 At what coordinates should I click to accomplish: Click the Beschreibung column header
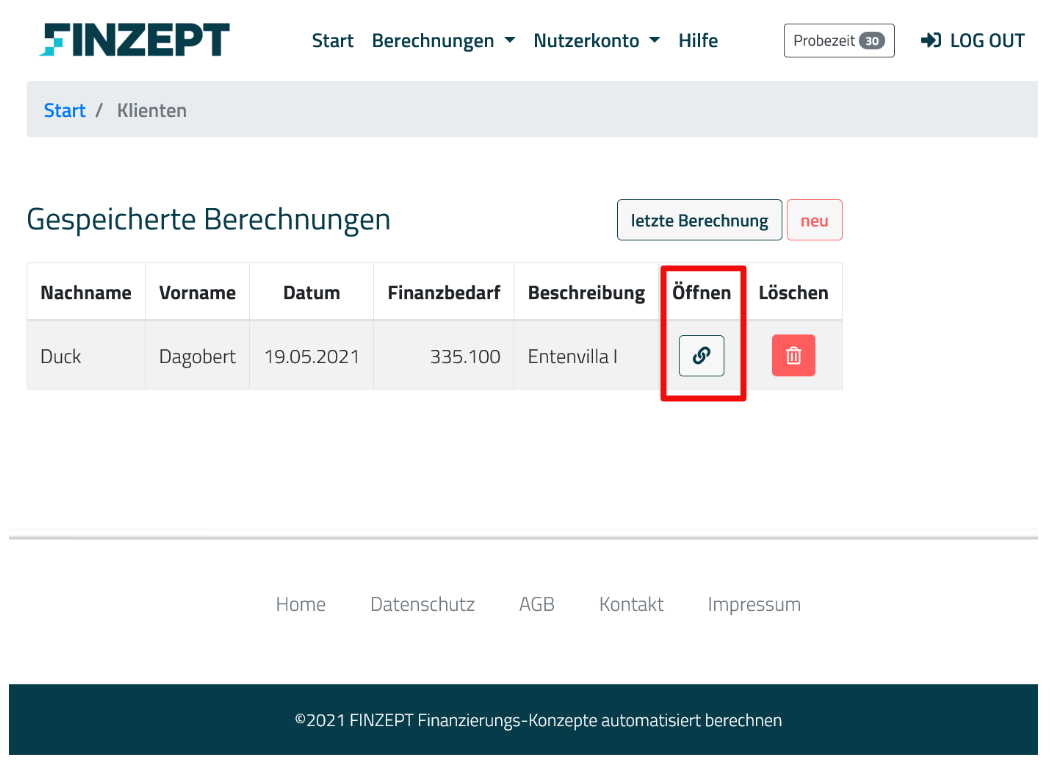[x=586, y=293]
